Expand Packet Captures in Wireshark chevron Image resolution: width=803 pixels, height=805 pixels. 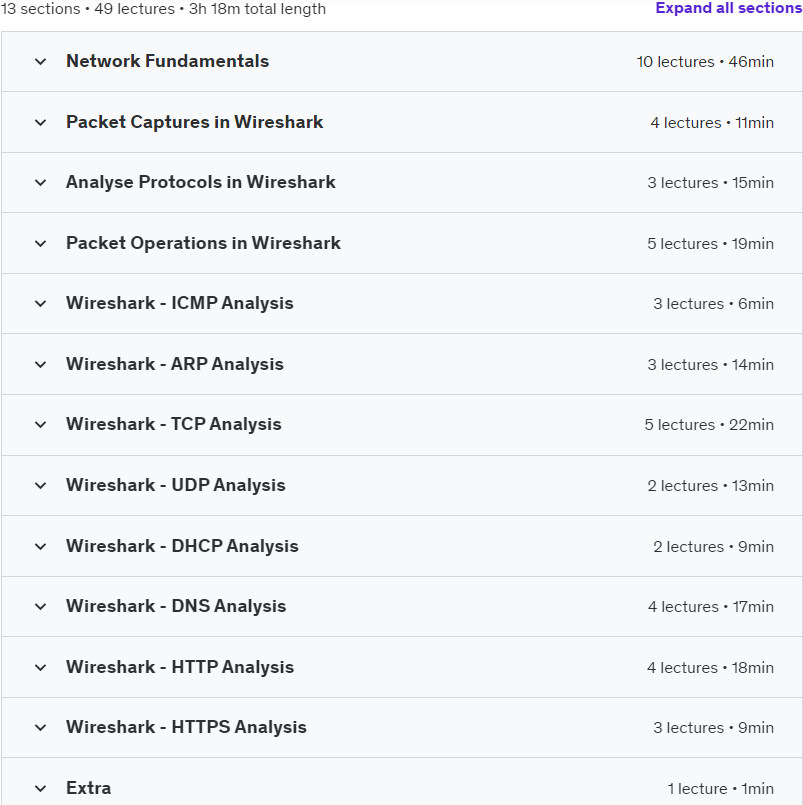tap(41, 123)
